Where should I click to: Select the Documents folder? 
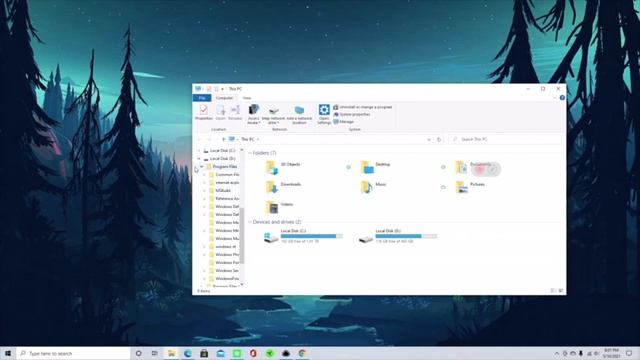(474, 167)
